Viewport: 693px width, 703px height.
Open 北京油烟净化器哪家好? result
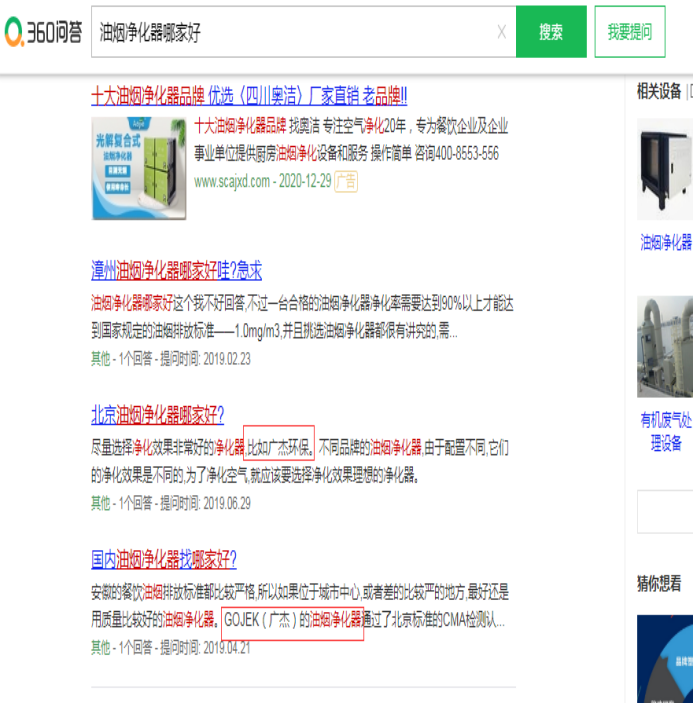(x=157, y=415)
